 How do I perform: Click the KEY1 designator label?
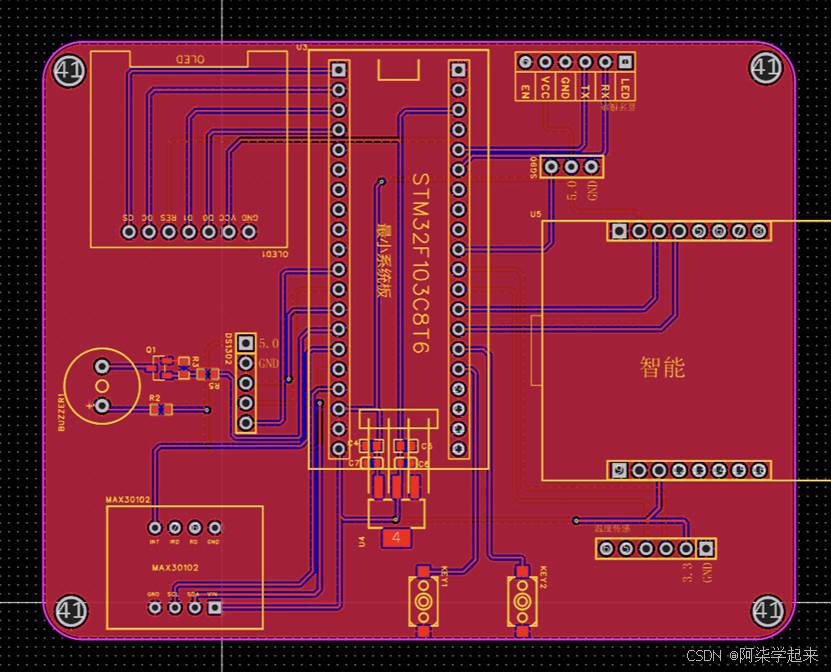(445, 577)
